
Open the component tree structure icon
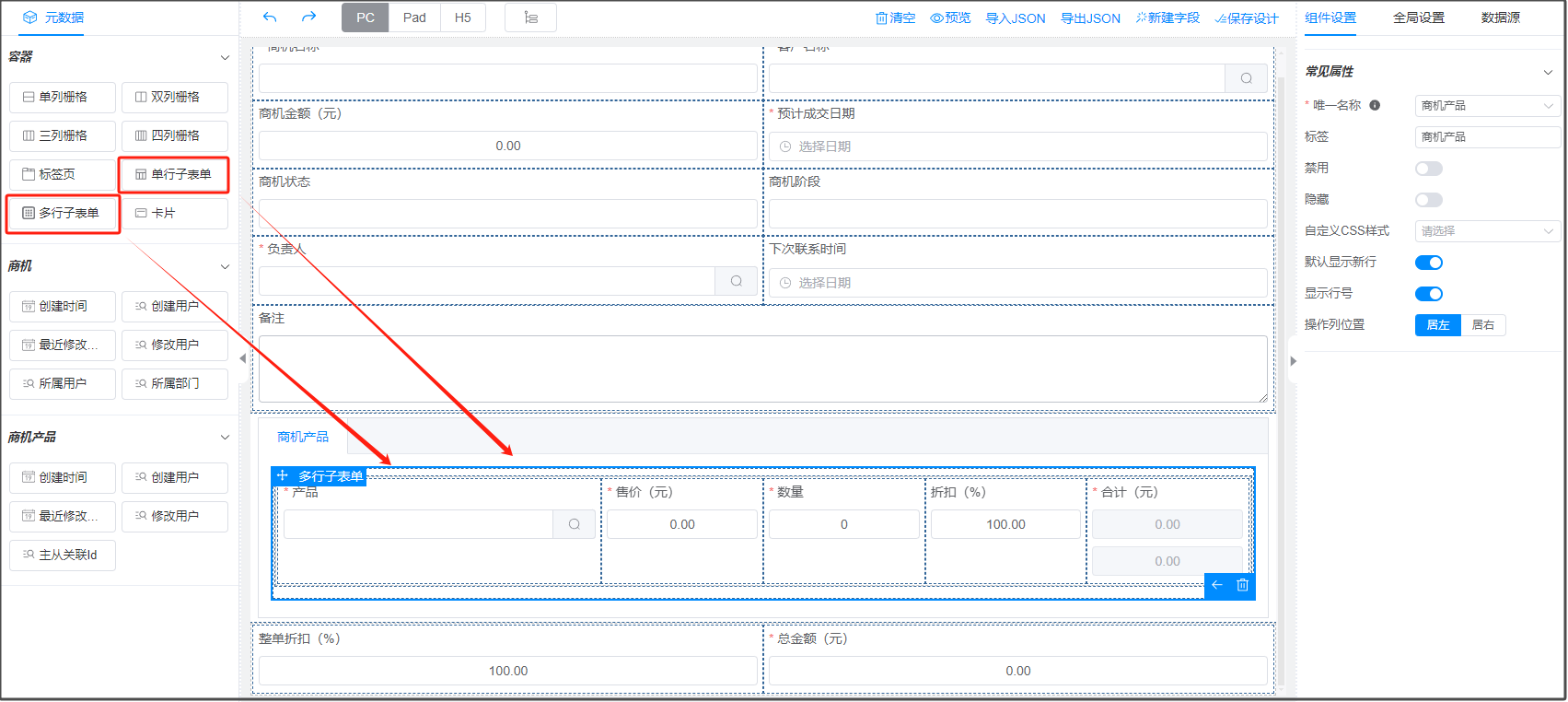pos(530,18)
